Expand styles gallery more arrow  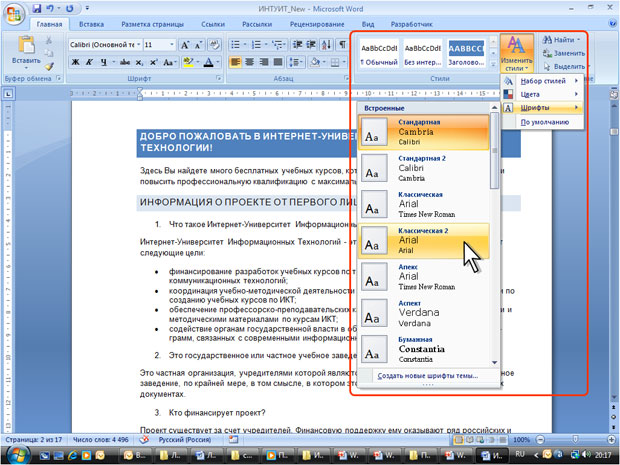(493, 64)
